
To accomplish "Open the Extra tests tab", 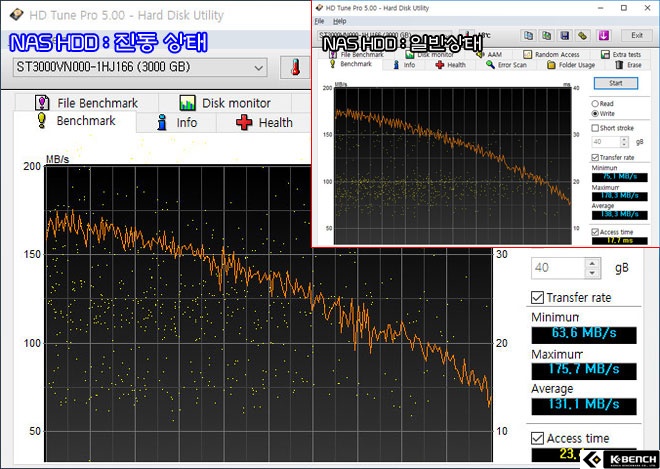I will [620, 54].
